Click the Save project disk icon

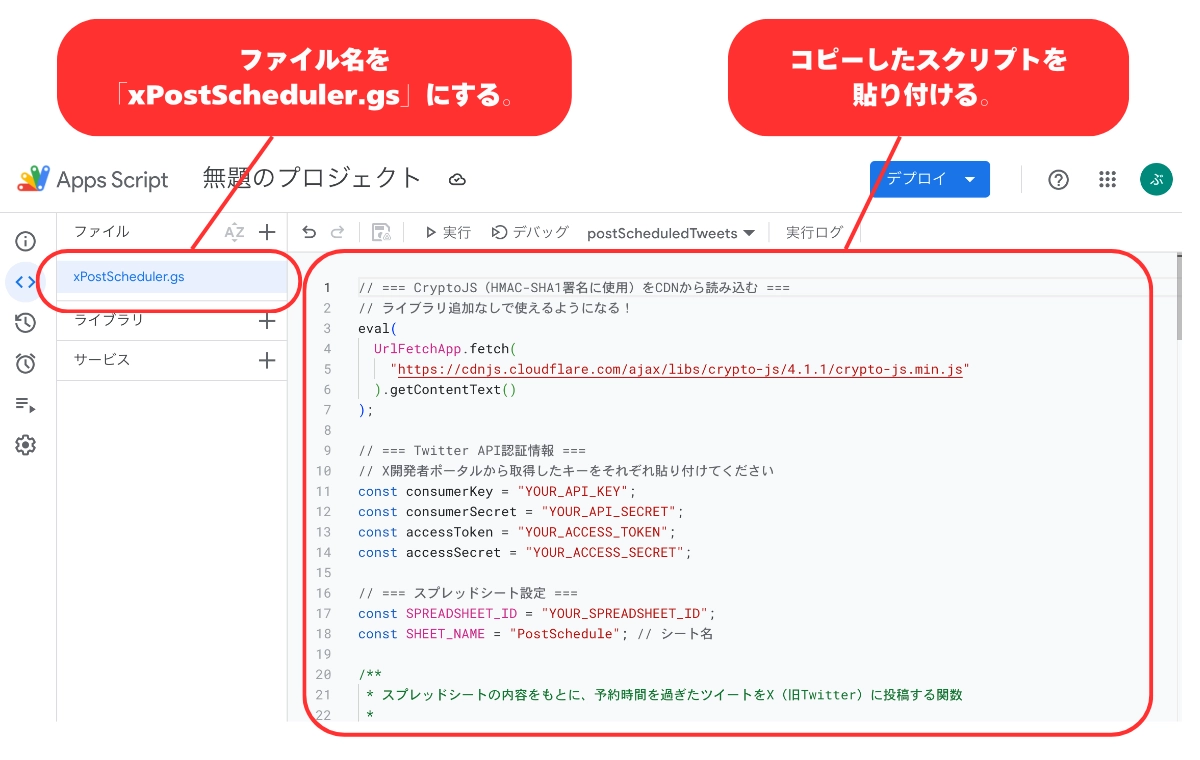tap(381, 232)
